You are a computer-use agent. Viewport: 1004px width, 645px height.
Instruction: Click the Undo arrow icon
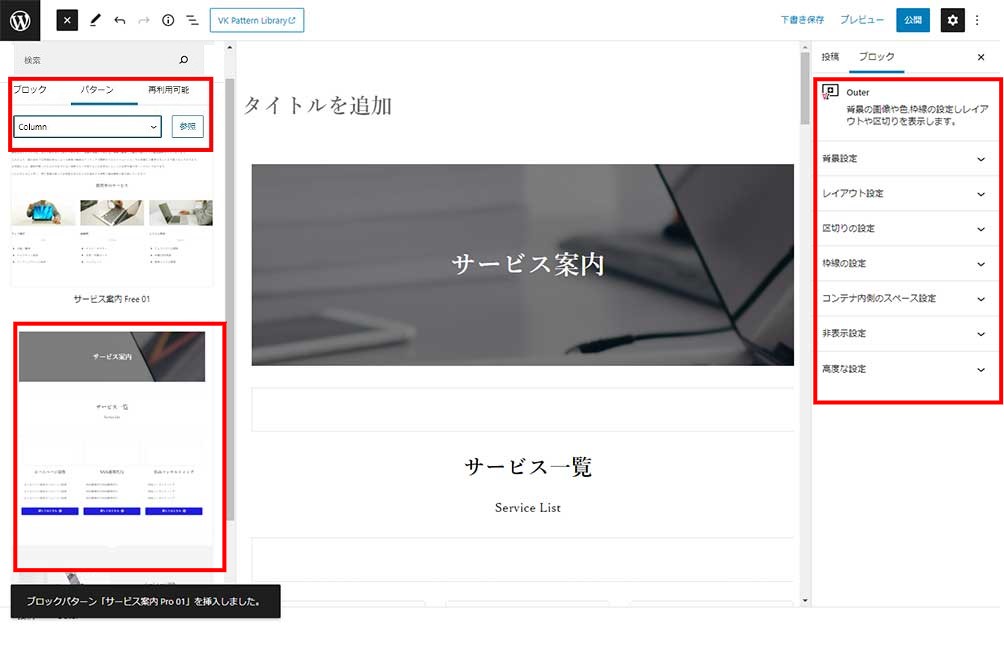[x=120, y=20]
